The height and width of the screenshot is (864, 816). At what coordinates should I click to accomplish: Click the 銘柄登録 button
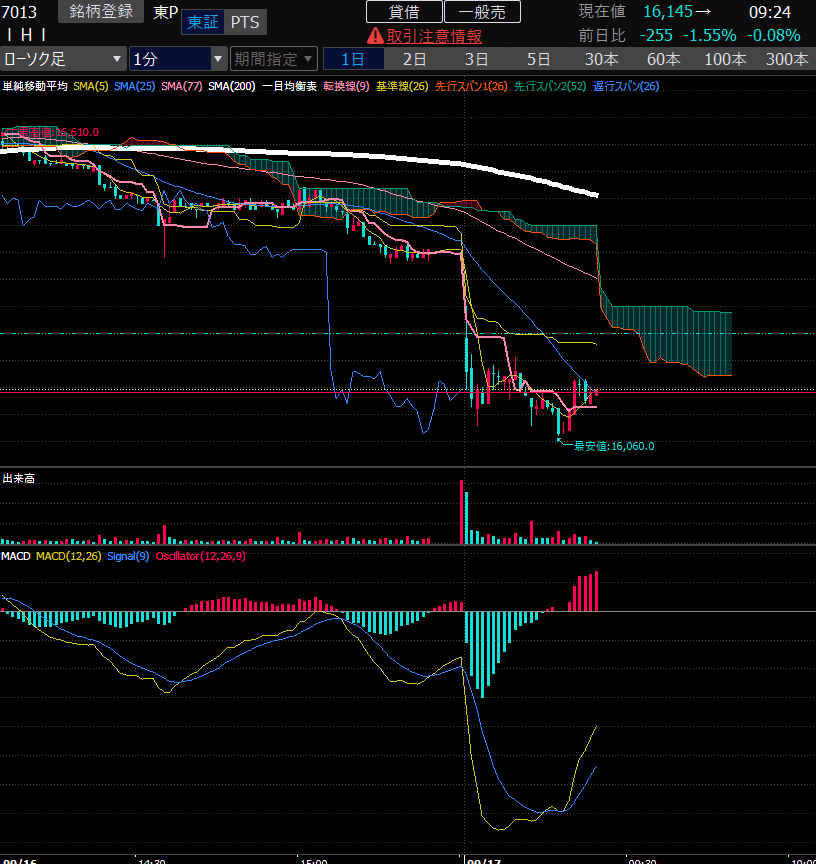pos(101,12)
